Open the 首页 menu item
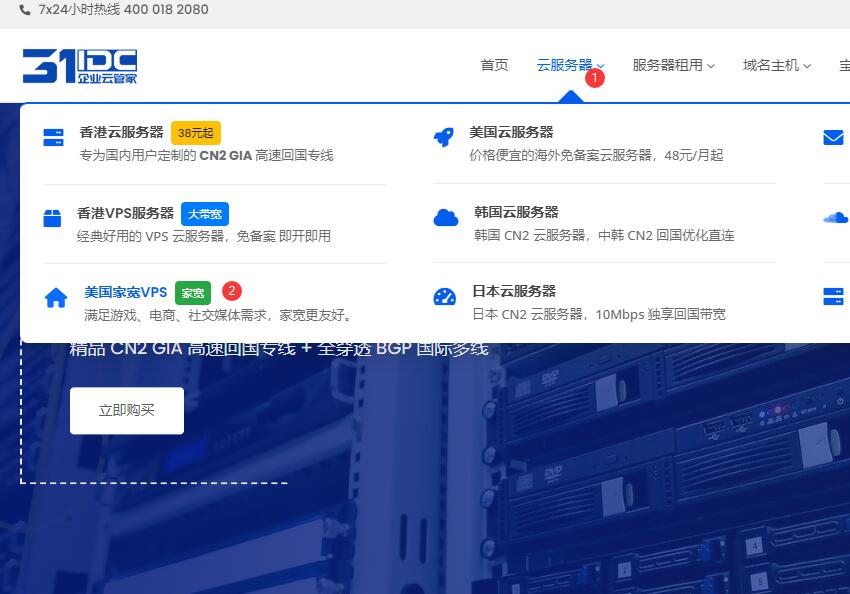The height and width of the screenshot is (594, 850). coord(494,65)
